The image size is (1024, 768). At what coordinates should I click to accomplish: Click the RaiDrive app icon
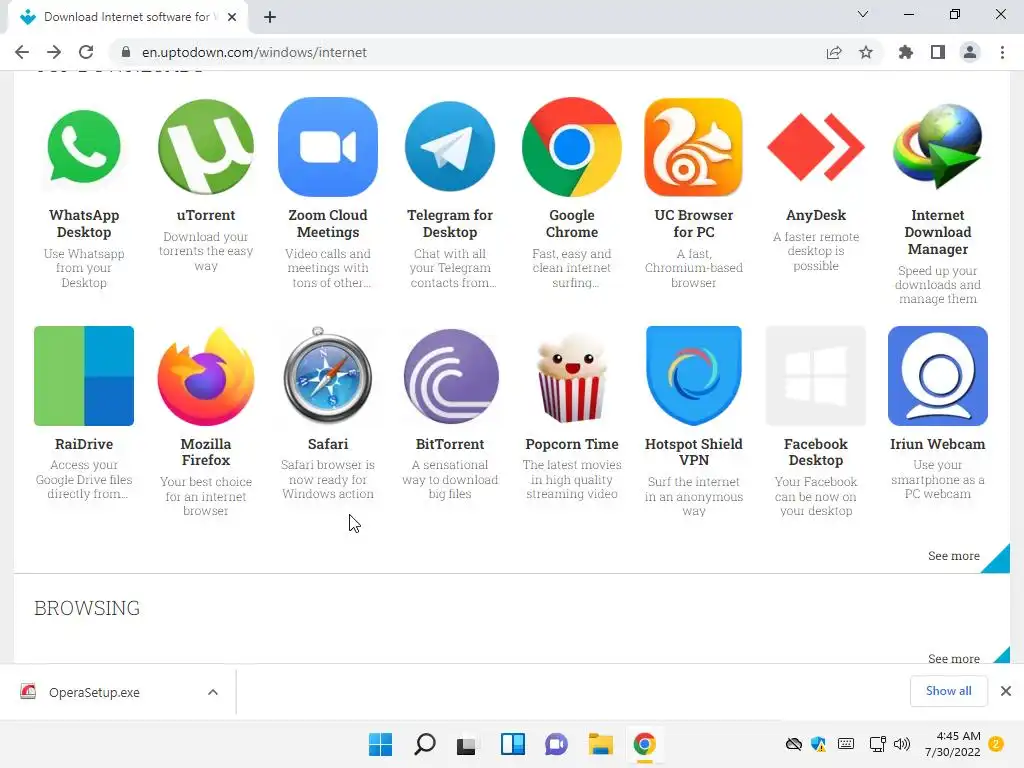click(x=84, y=376)
